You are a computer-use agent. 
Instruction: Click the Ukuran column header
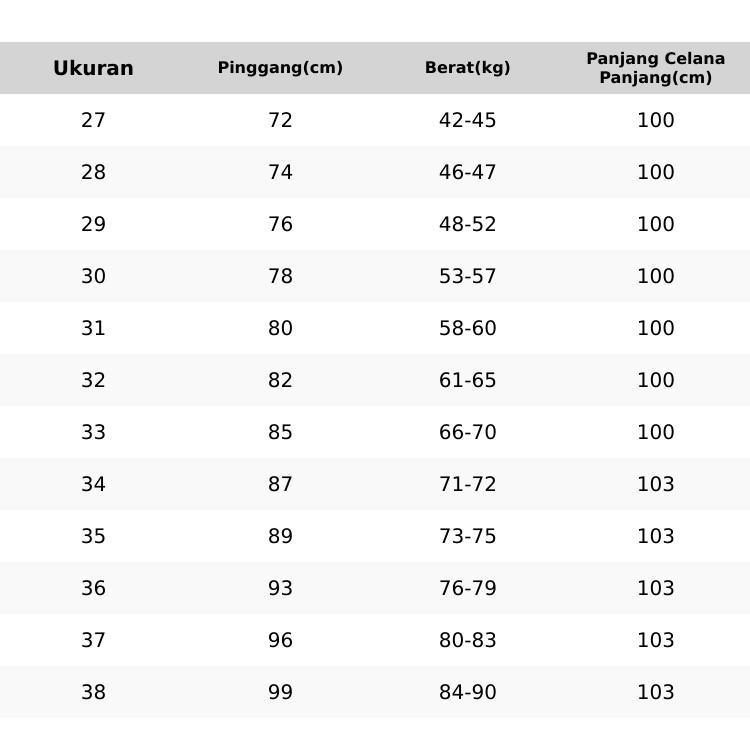point(93,68)
